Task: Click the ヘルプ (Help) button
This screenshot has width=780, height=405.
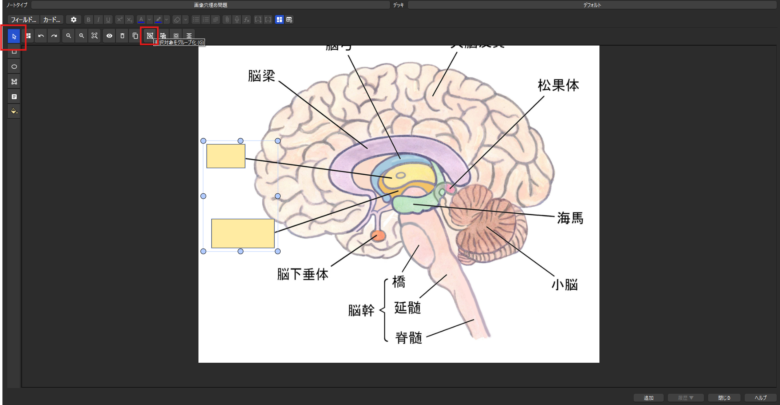Action: 761,398
